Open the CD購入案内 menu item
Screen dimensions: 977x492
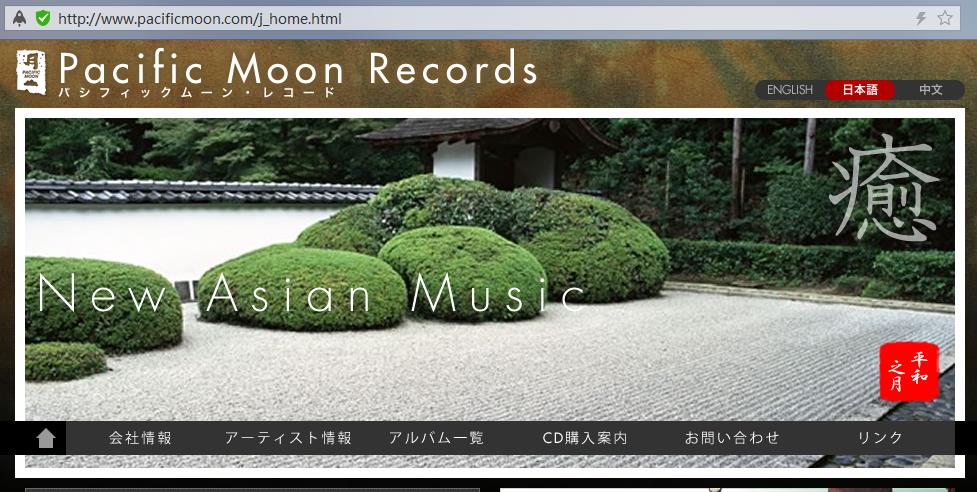(584, 438)
